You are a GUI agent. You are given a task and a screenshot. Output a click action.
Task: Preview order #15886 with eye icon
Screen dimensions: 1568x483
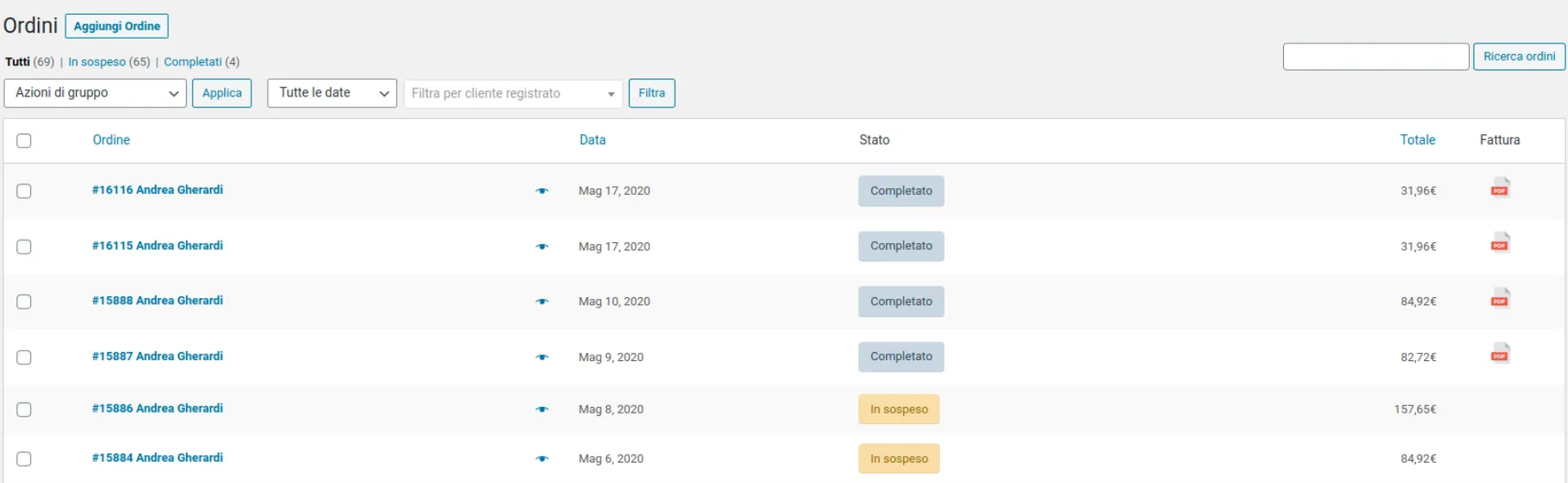[x=541, y=409]
